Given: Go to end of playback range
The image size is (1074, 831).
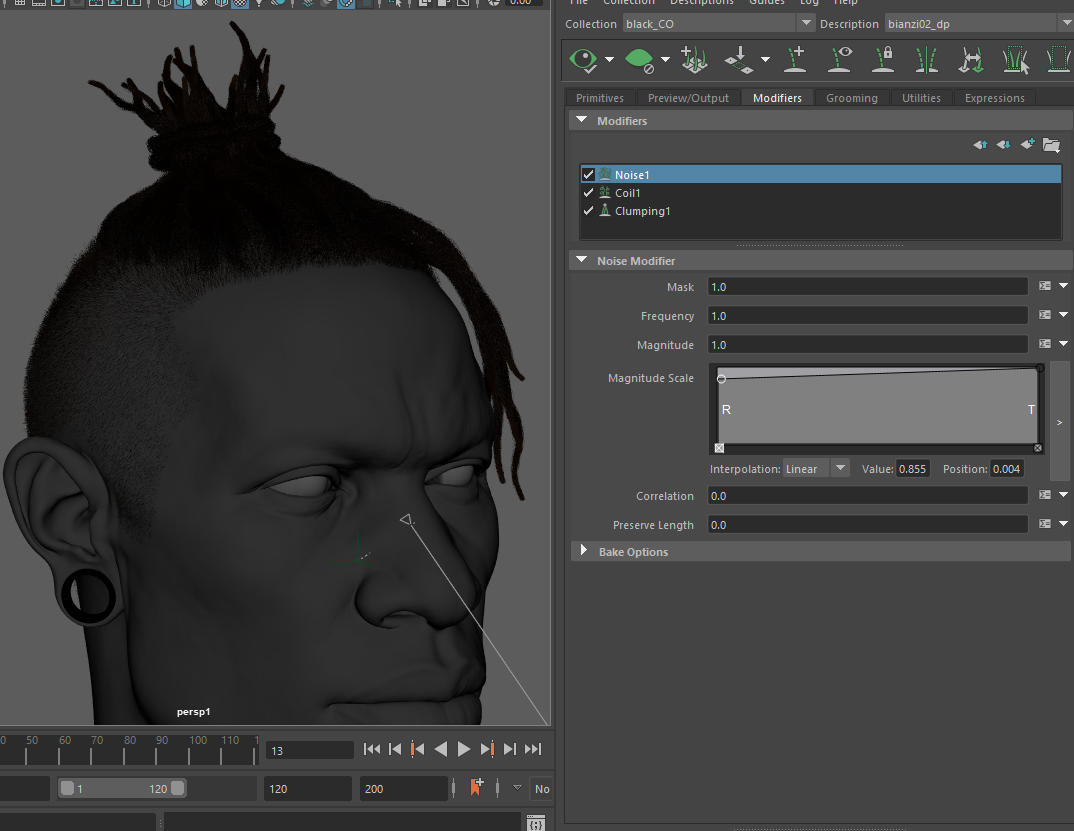Looking at the screenshot, I should point(533,749).
